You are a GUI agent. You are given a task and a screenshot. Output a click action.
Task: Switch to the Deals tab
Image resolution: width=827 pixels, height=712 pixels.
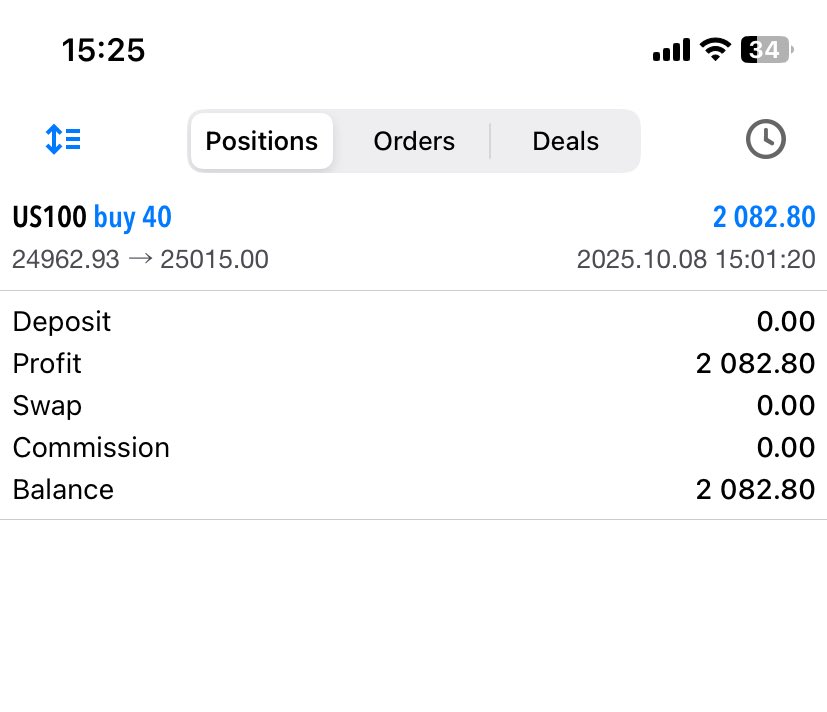point(565,141)
